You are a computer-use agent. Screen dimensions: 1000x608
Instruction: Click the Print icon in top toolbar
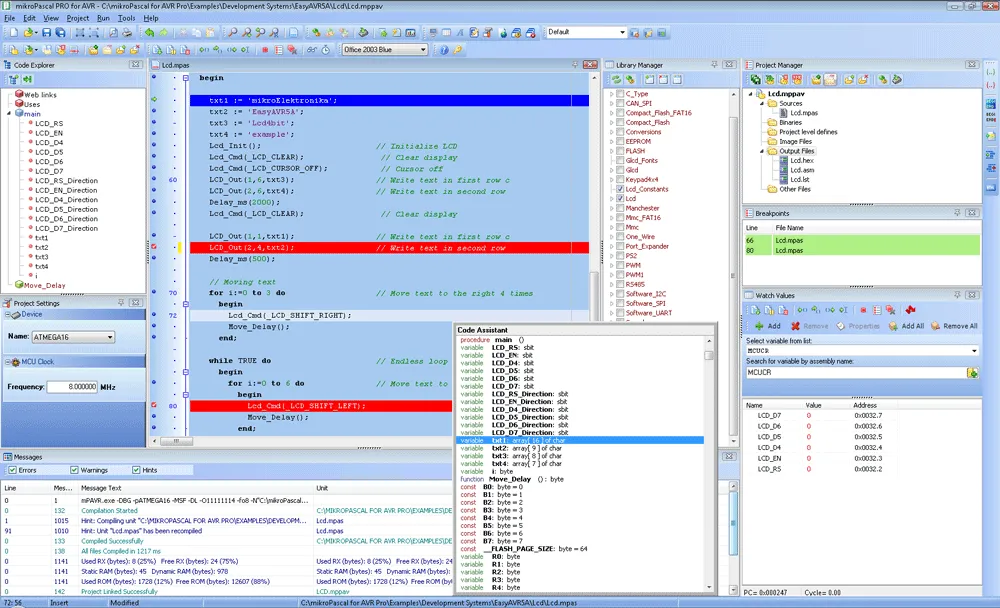pos(127,32)
